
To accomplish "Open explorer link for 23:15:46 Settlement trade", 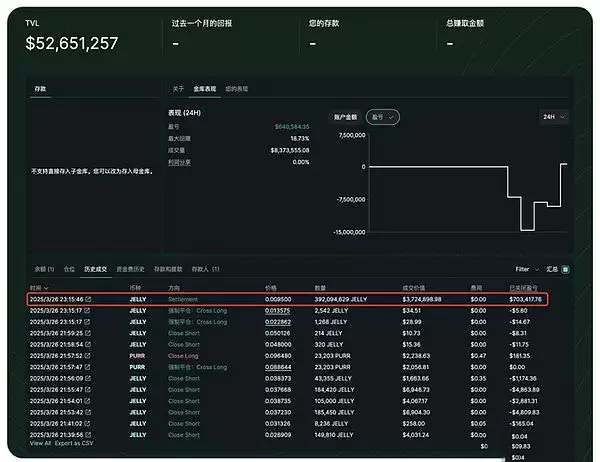I will click(88, 299).
